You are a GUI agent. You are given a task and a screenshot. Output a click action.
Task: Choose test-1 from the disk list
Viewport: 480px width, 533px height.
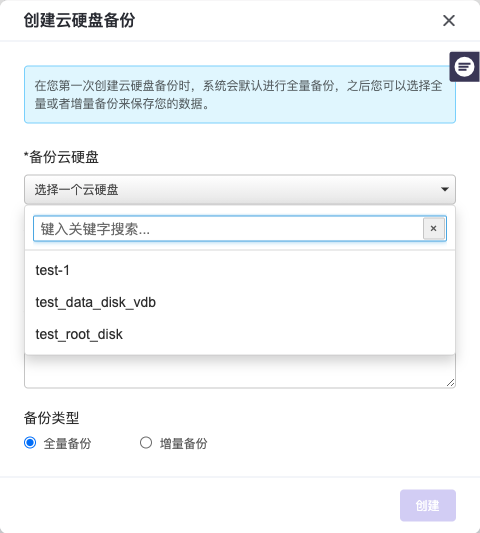[240, 270]
